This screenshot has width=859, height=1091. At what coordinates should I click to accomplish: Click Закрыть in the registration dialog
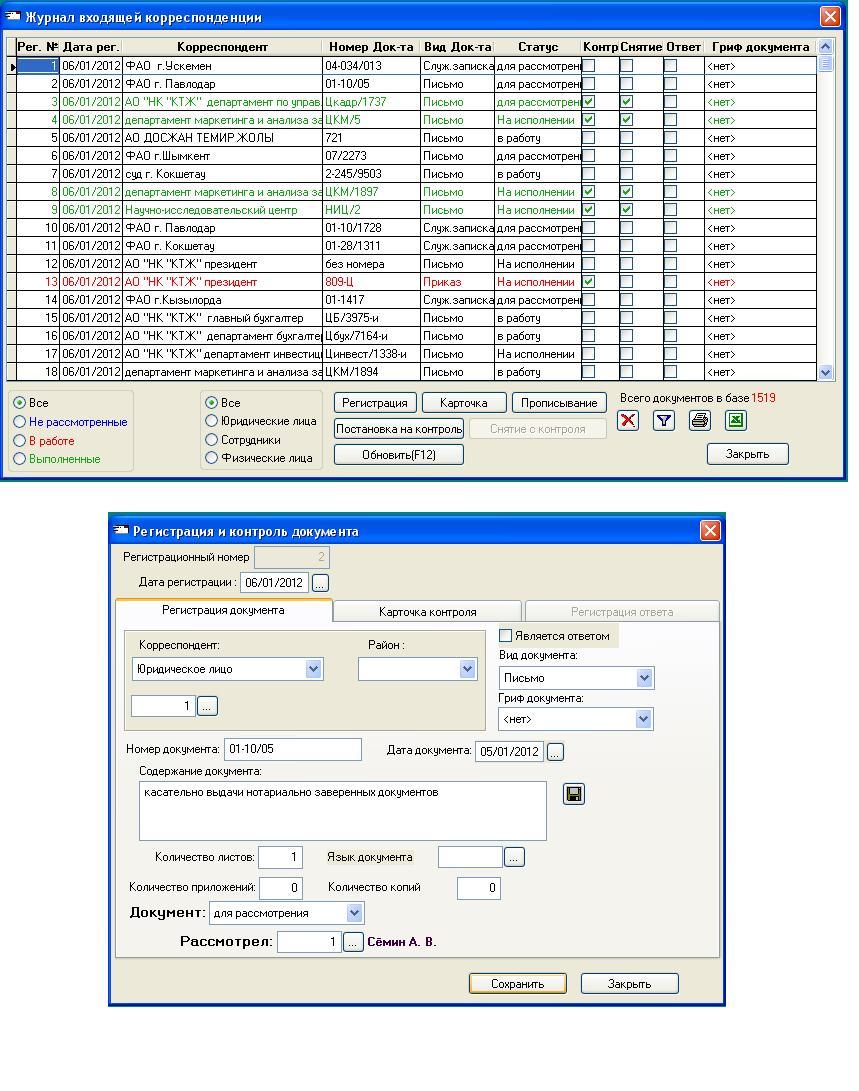click(x=629, y=984)
